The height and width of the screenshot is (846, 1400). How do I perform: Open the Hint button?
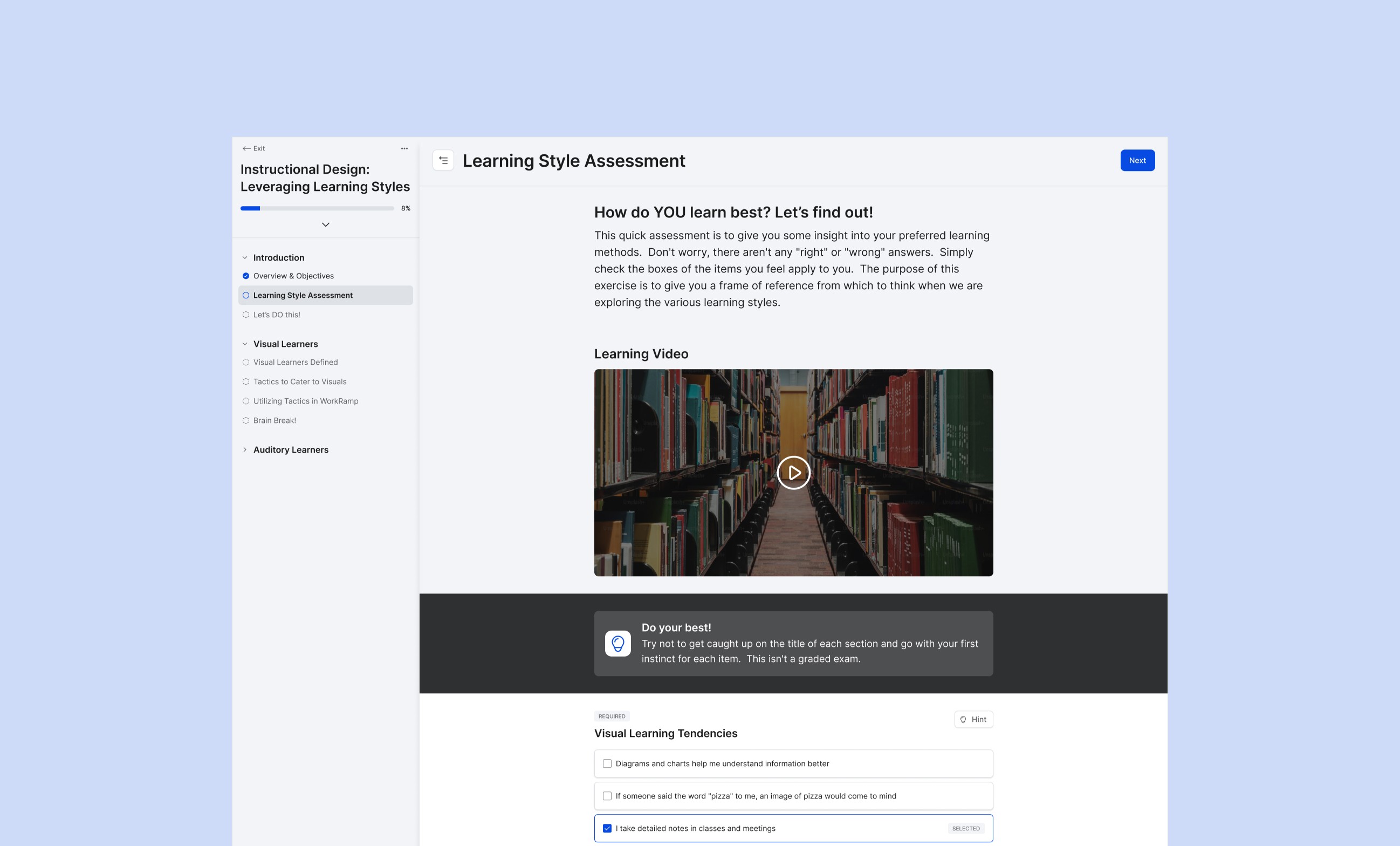[x=973, y=719]
